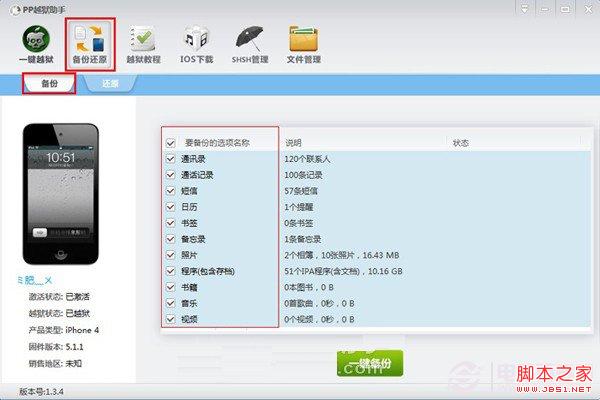Click the 通讯录 item label
This screenshot has height=400, width=600.
tap(193, 159)
